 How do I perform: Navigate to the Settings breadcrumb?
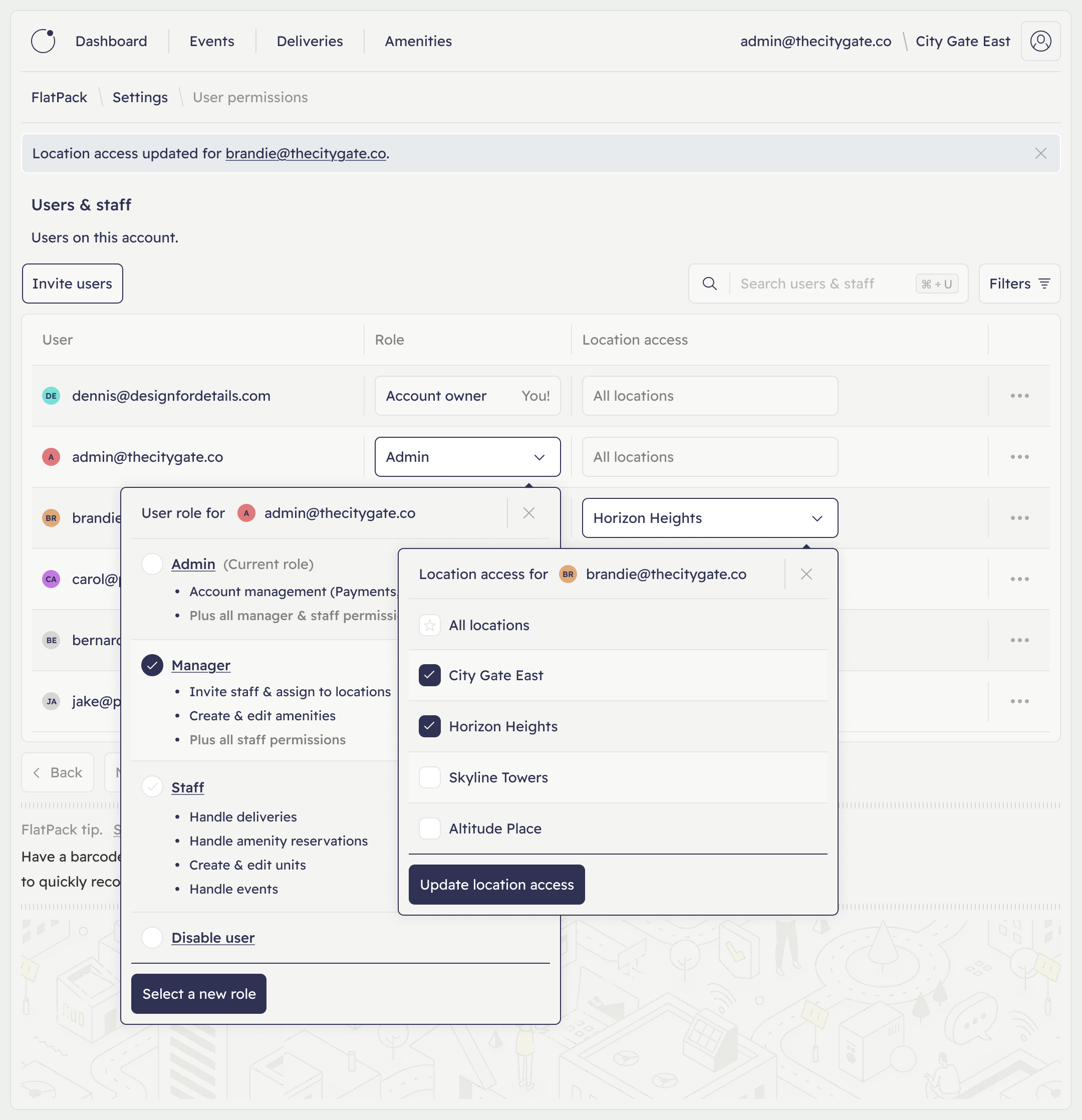click(x=140, y=97)
